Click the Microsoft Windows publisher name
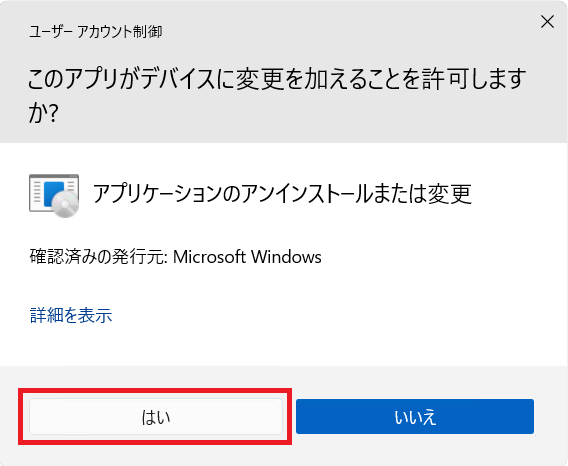The width and height of the screenshot is (568, 466). [247, 257]
